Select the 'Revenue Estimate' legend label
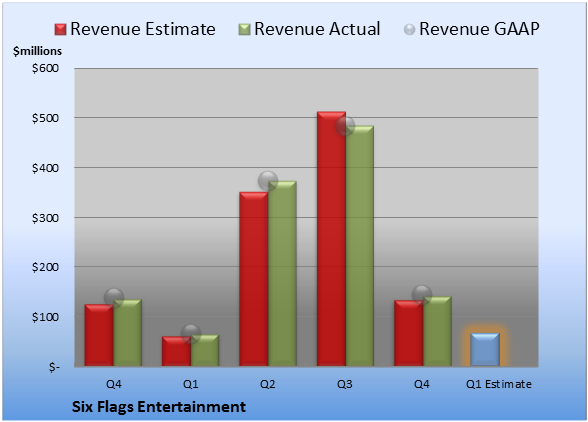 pyautogui.click(x=143, y=29)
